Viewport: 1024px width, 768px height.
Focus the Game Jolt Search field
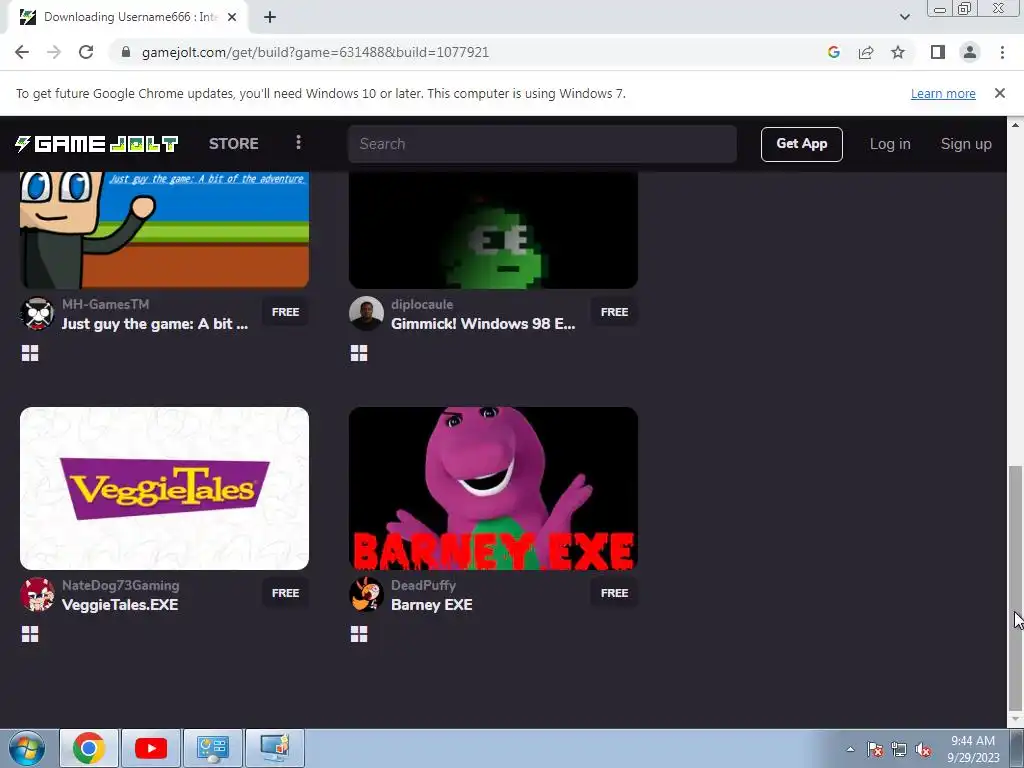pos(542,144)
